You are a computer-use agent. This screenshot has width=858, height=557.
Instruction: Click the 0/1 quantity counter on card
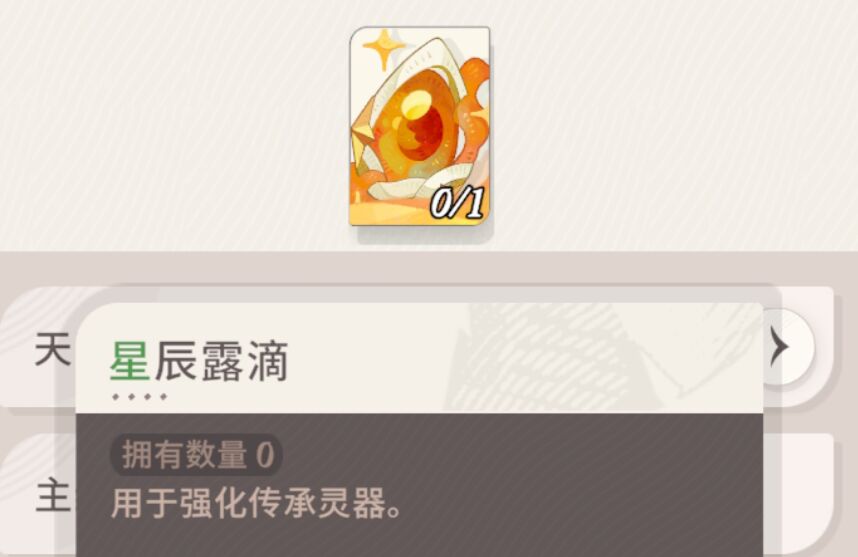click(x=457, y=203)
